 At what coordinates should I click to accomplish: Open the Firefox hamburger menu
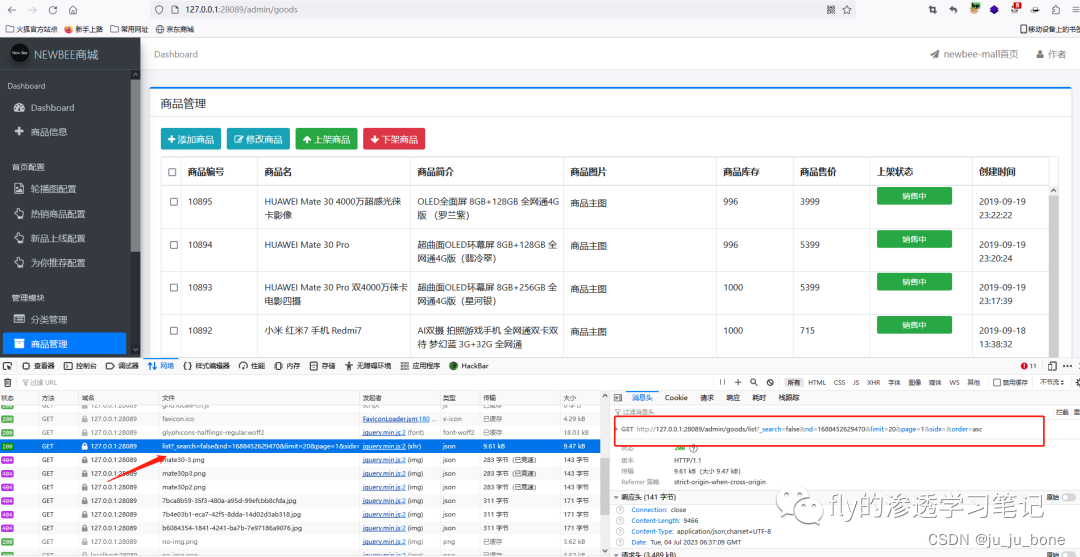click(x=1074, y=10)
